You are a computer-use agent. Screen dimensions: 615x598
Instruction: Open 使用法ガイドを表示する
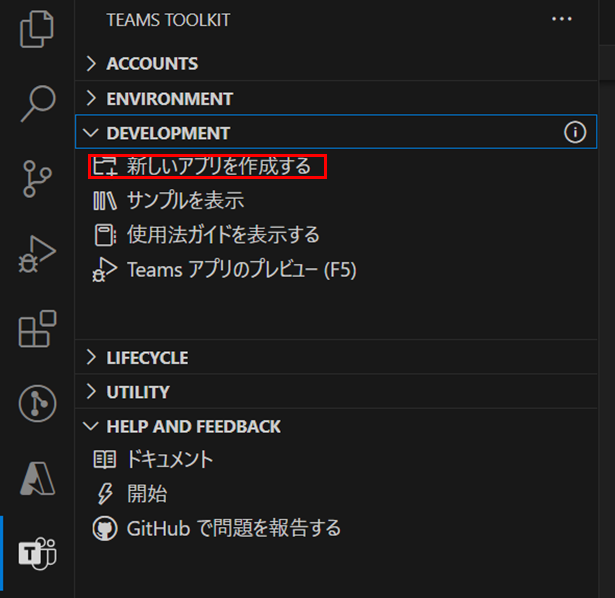pyautogui.click(x=223, y=235)
